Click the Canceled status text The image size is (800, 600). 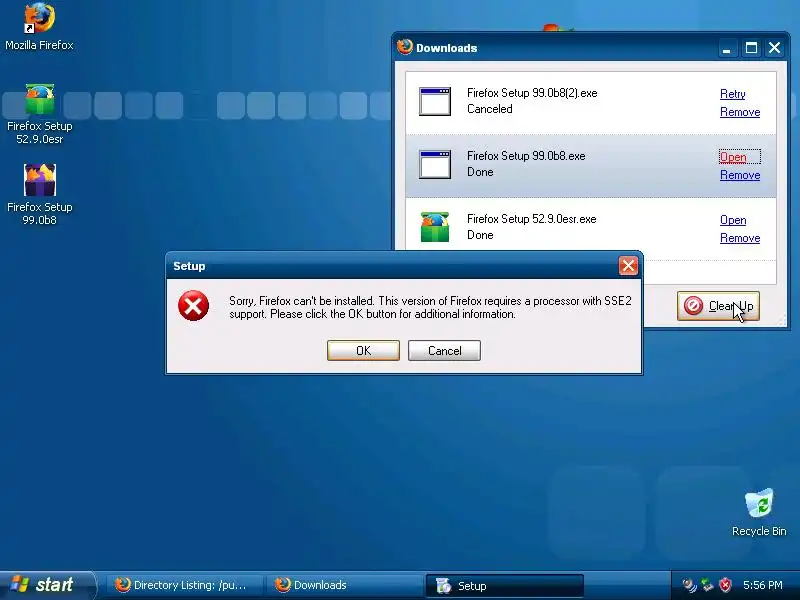coord(490,109)
